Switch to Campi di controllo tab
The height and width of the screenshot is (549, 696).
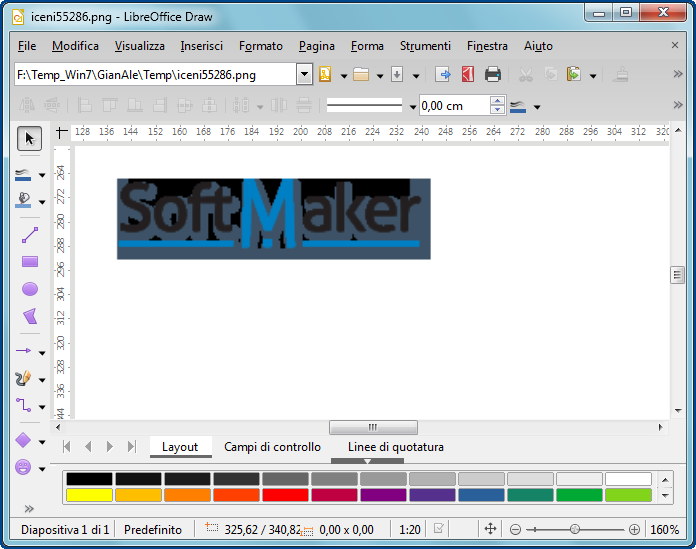[x=272, y=447]
